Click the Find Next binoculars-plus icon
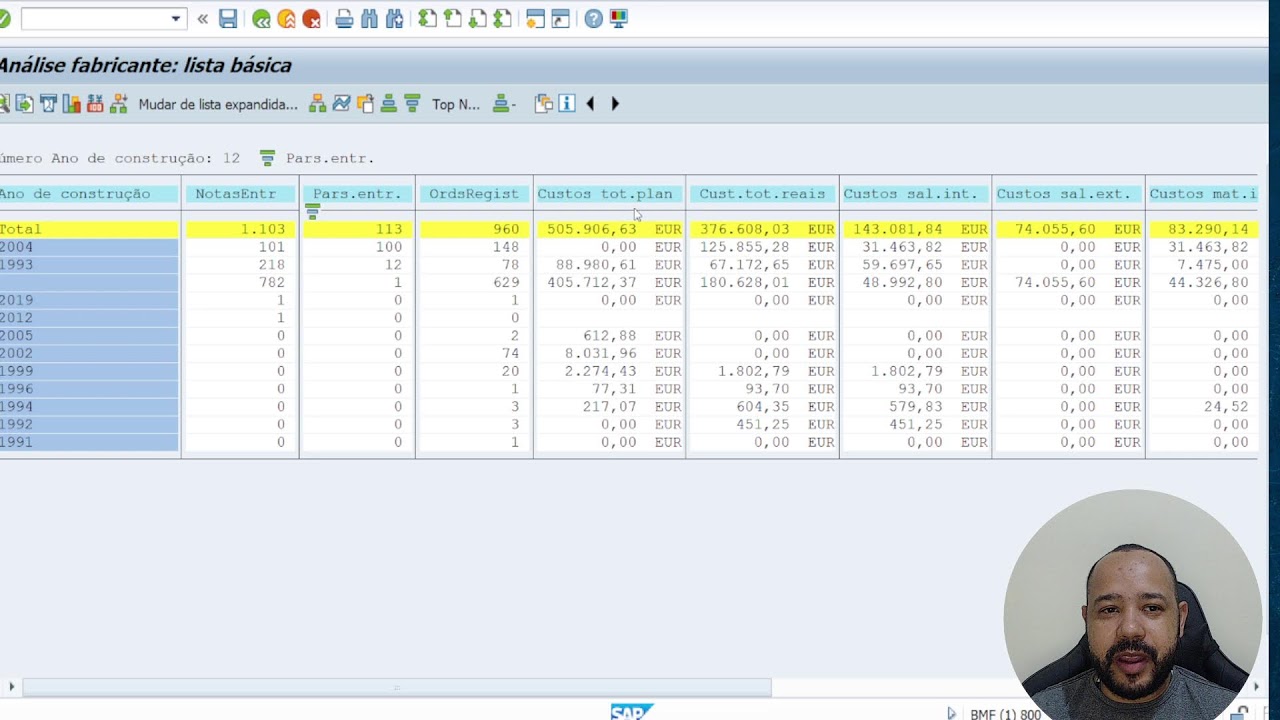1280x720 pixels. point(394,19)
